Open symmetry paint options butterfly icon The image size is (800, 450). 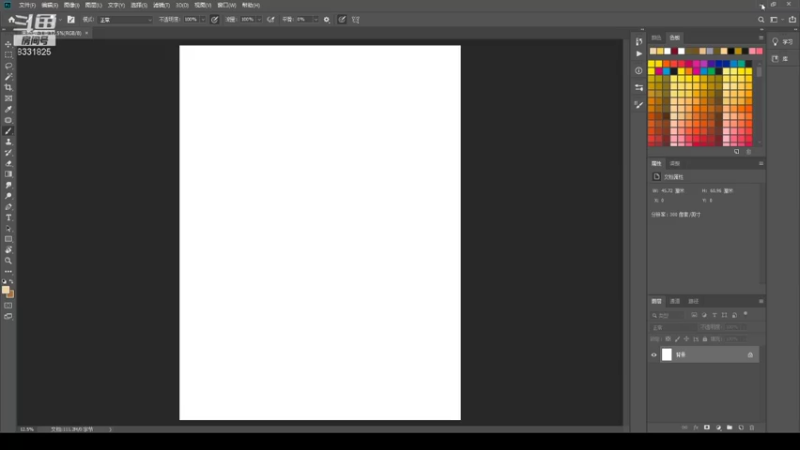(356, 19)
